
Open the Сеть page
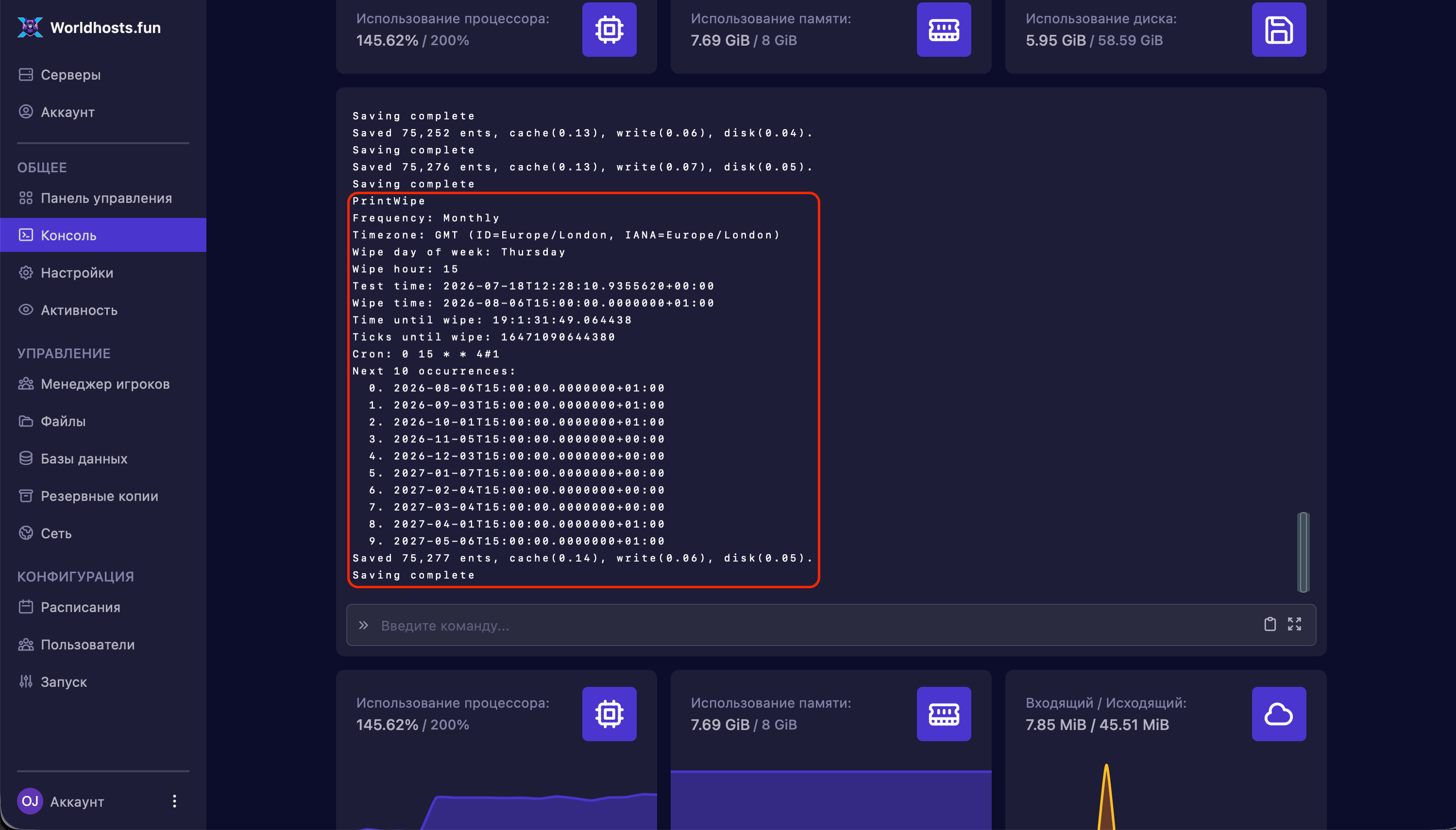pos(56,533)
